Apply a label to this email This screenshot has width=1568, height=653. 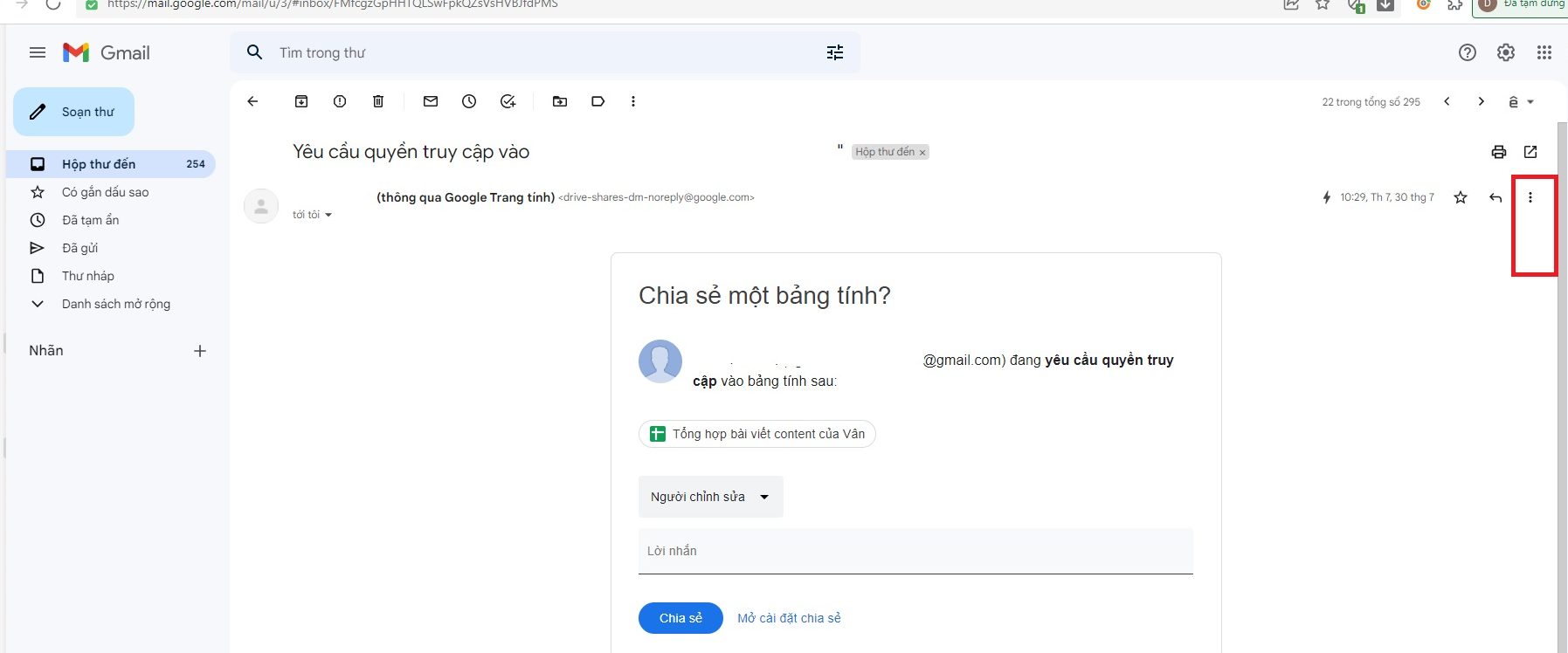[x=598, y=101]
